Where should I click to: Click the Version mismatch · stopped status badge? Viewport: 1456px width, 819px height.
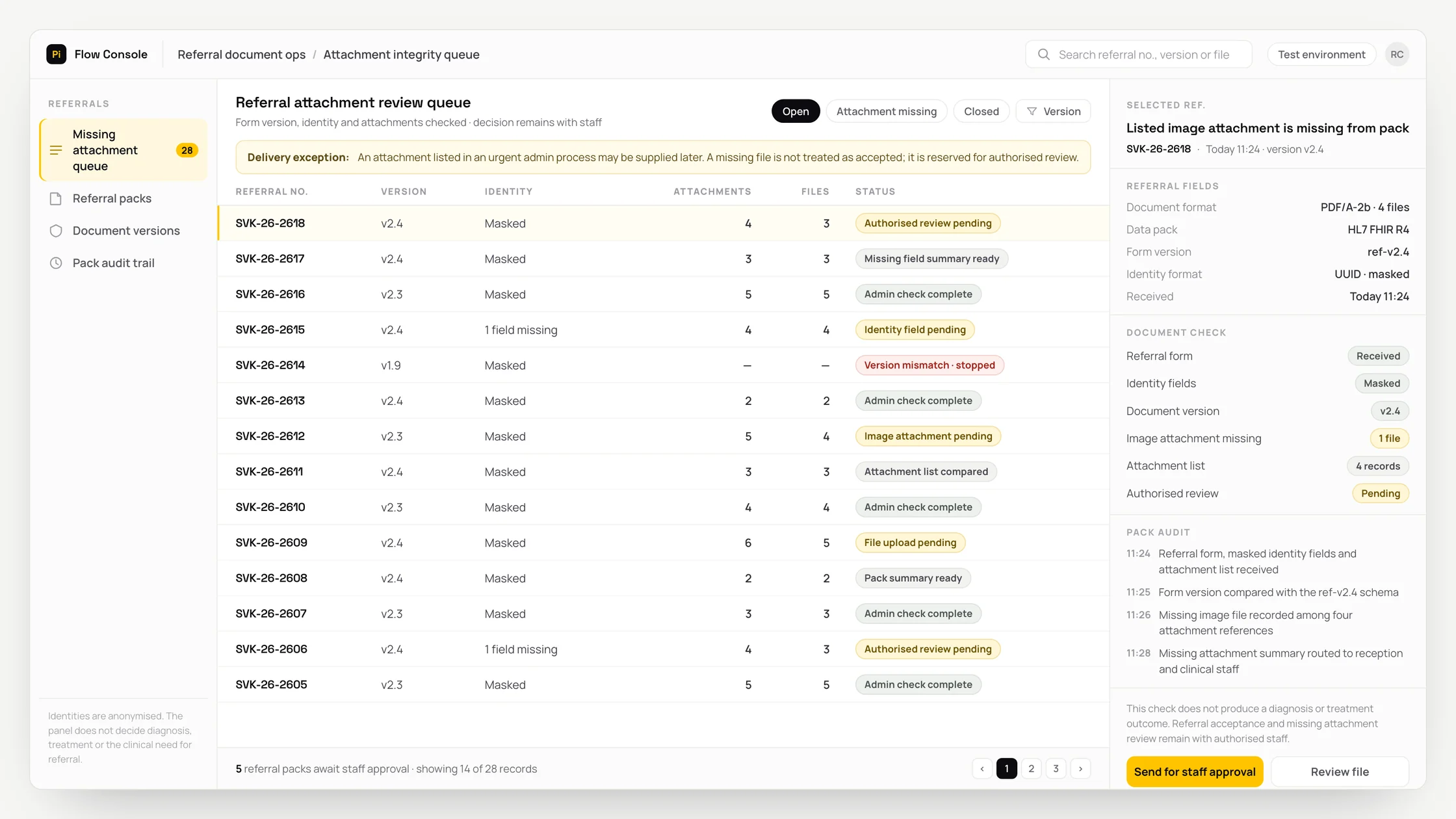[929, 365]
